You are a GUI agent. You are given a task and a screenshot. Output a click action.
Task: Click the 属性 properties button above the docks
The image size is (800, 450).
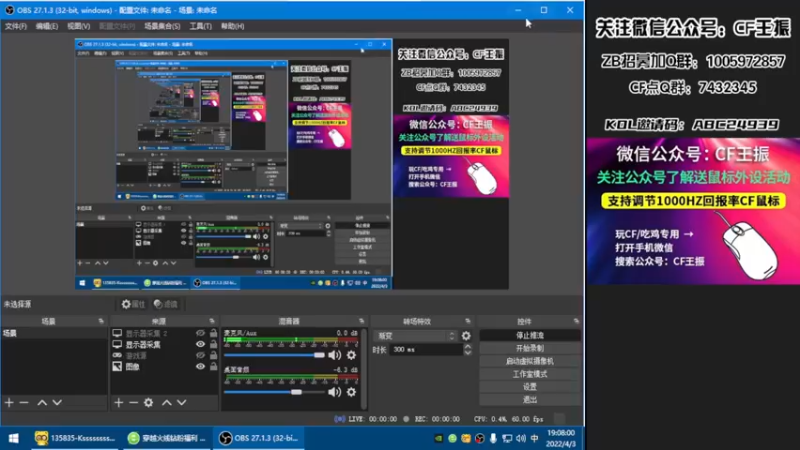[x=133, y=304]
